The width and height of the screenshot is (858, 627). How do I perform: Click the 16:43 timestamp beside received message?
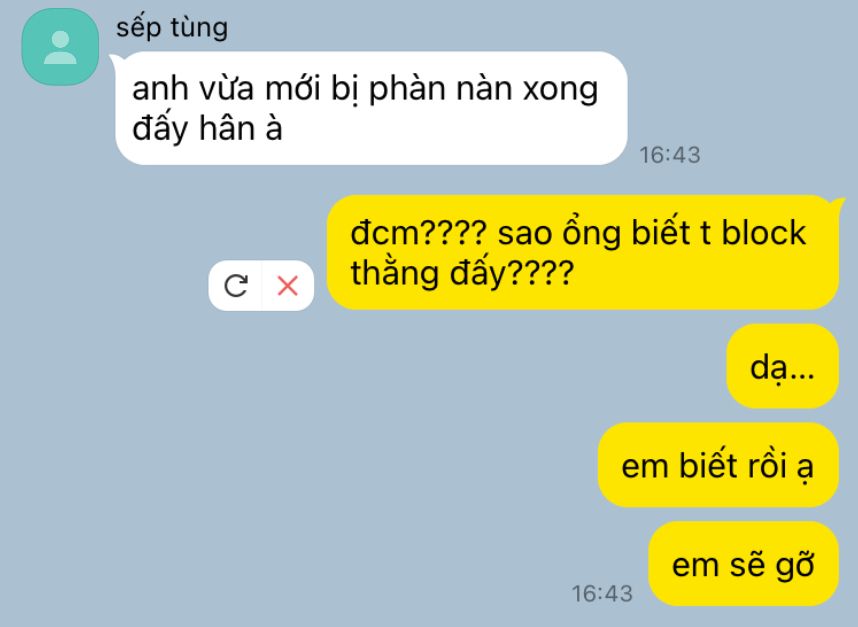[670, 155]
